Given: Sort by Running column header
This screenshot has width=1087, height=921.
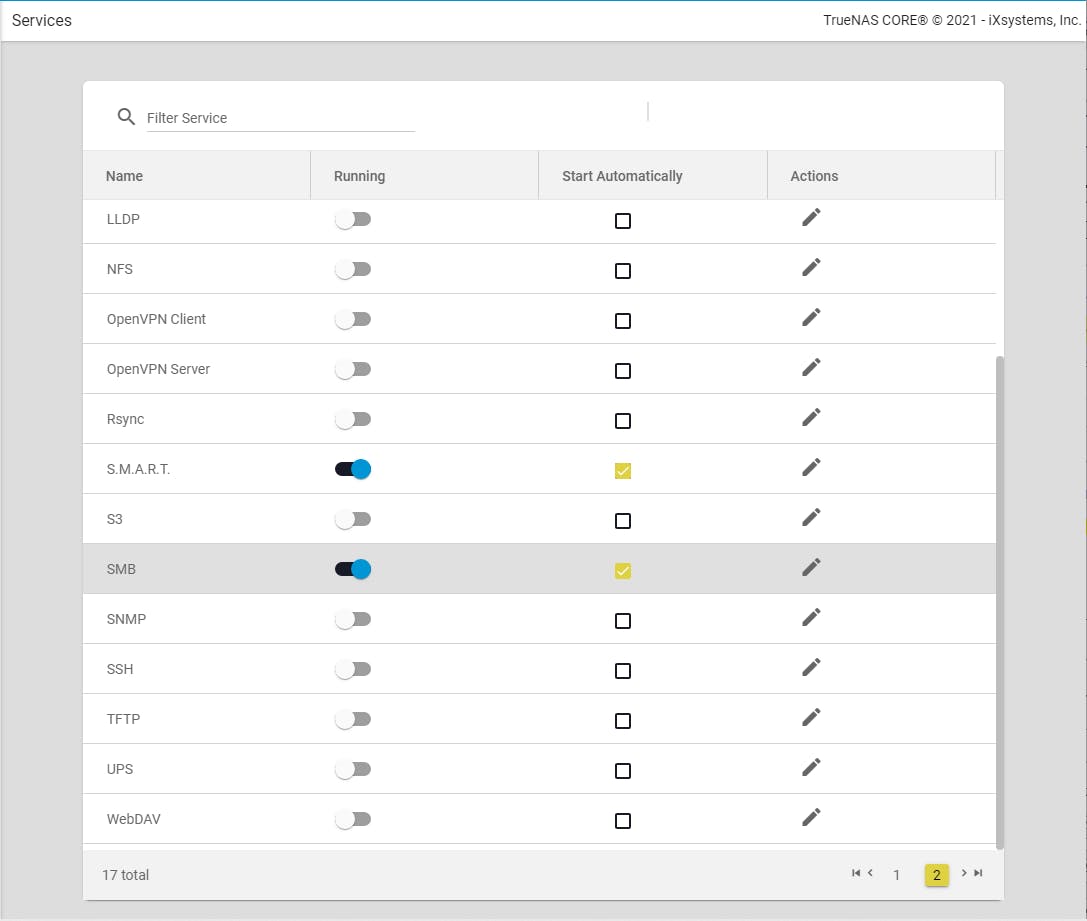Looking at the screenshot, I should coord(359,176).
